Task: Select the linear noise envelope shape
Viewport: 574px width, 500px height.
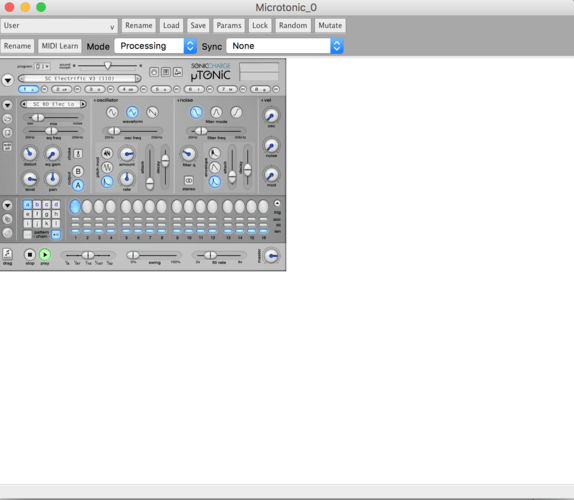Action: (215, 167)
